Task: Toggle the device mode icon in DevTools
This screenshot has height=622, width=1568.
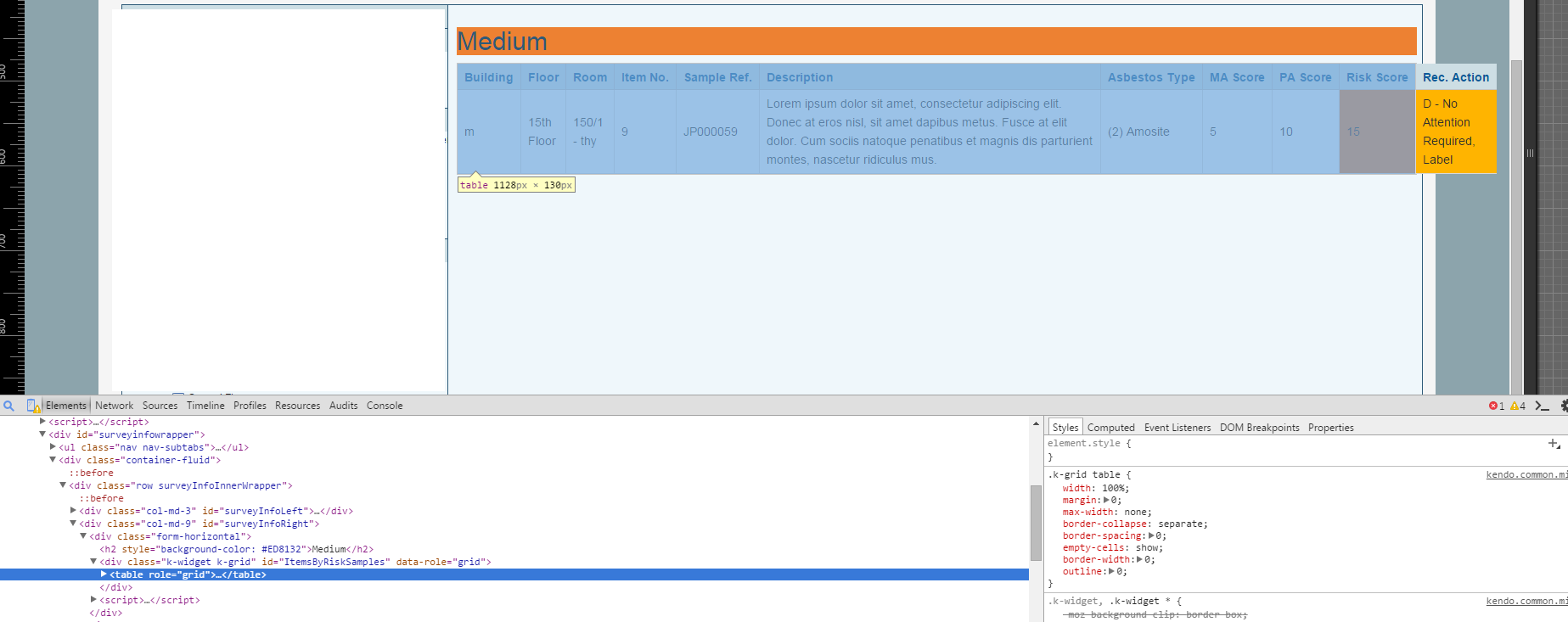Action: tap(33, 406)
